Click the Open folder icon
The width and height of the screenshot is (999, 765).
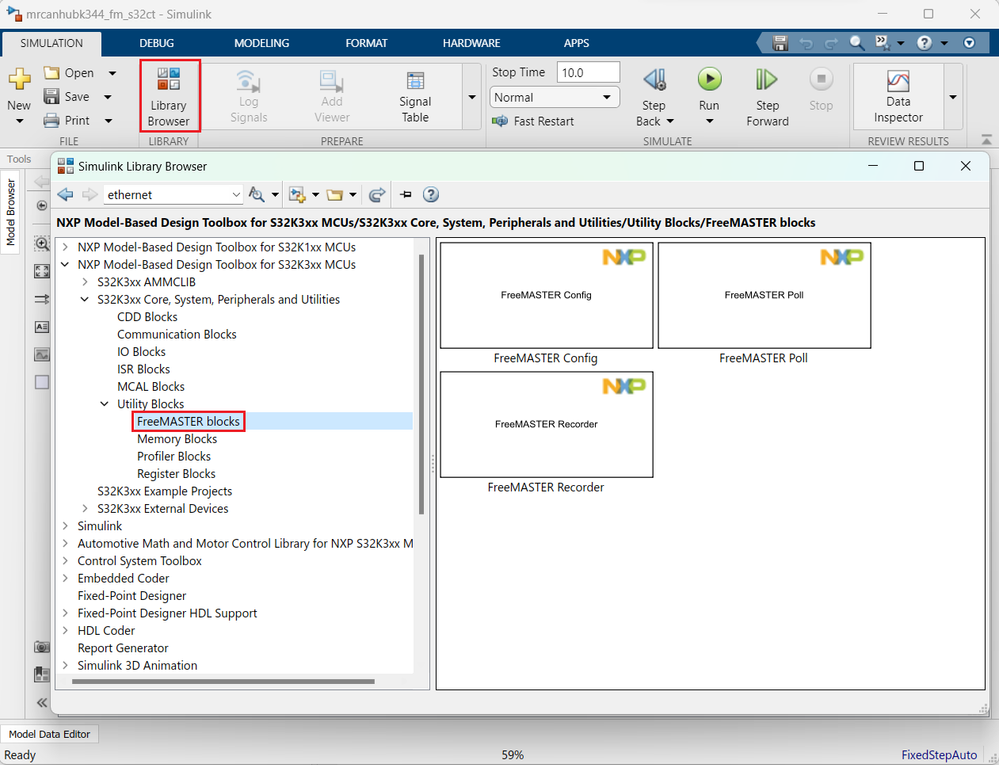point(52,73)
